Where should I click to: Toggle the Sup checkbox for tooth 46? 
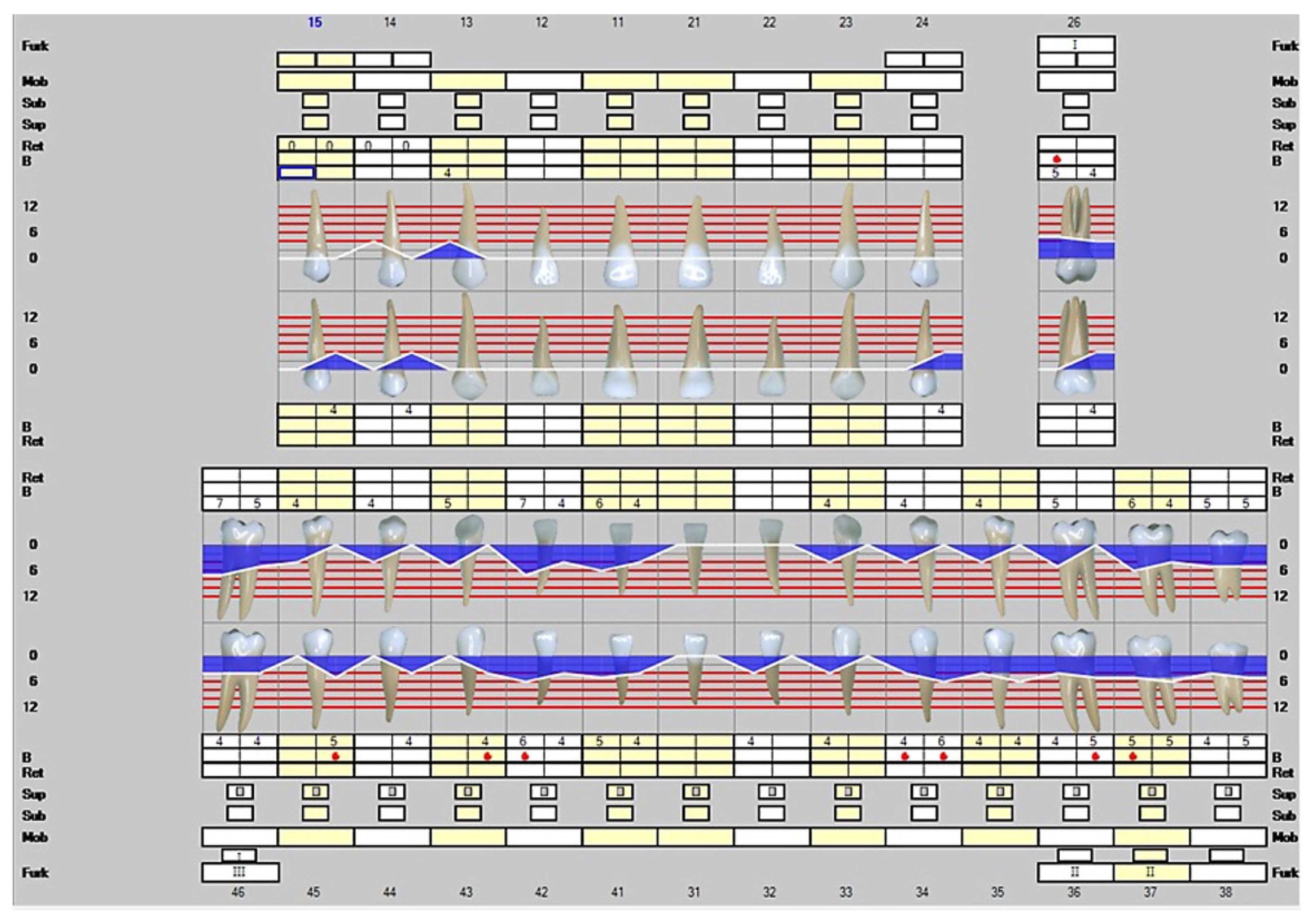(240, 792)
